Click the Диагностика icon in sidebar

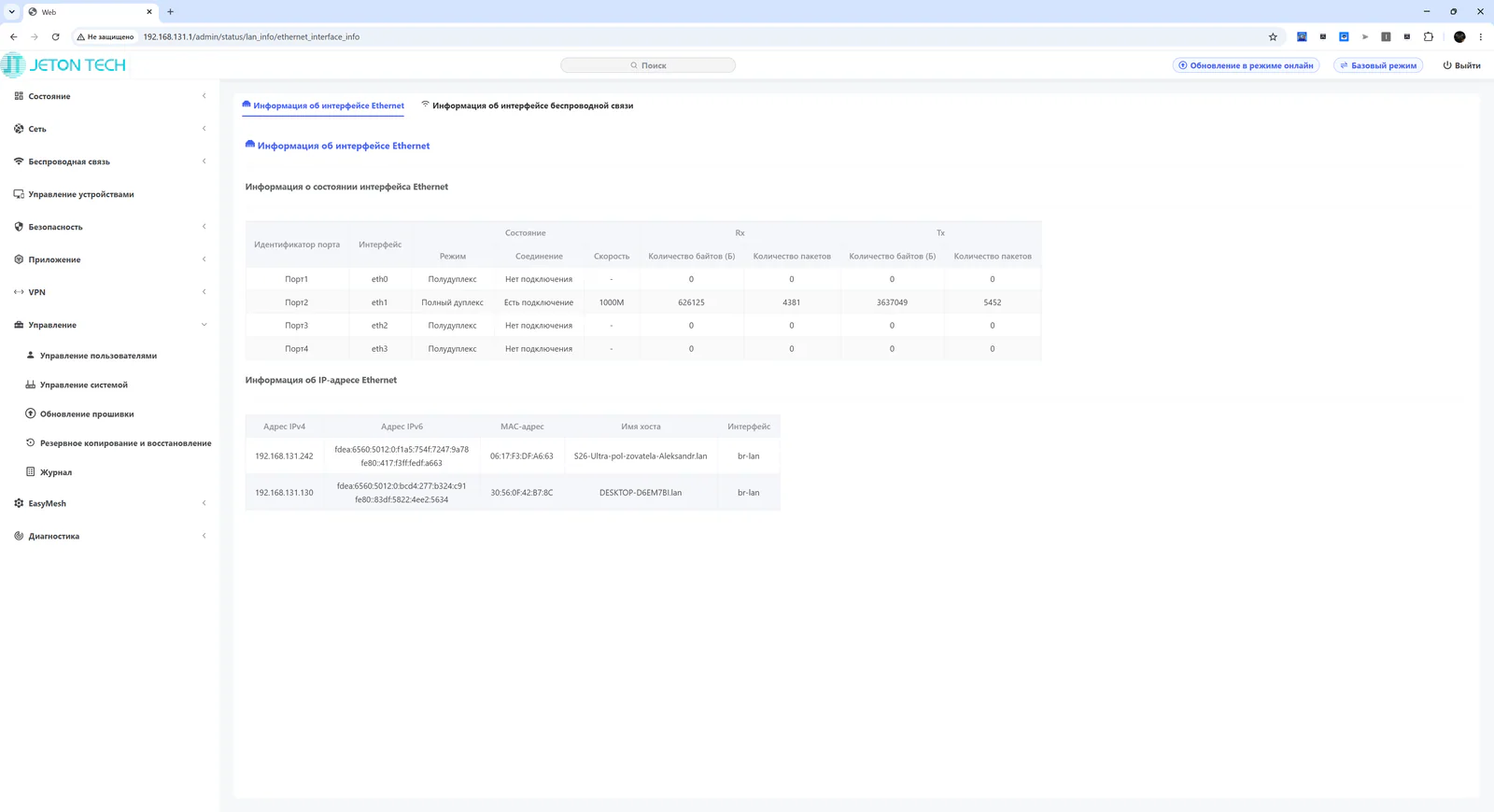click(19, 536)
